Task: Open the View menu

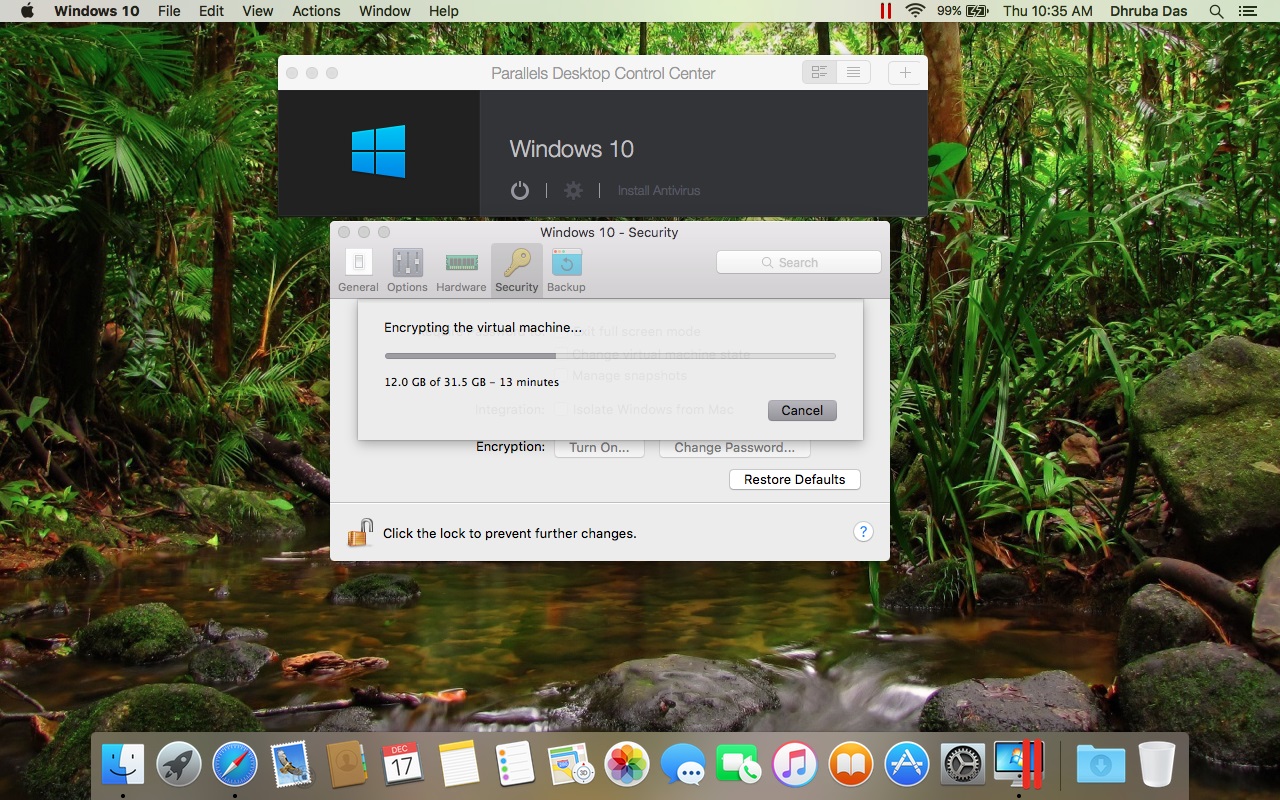Action: [257, 11]
